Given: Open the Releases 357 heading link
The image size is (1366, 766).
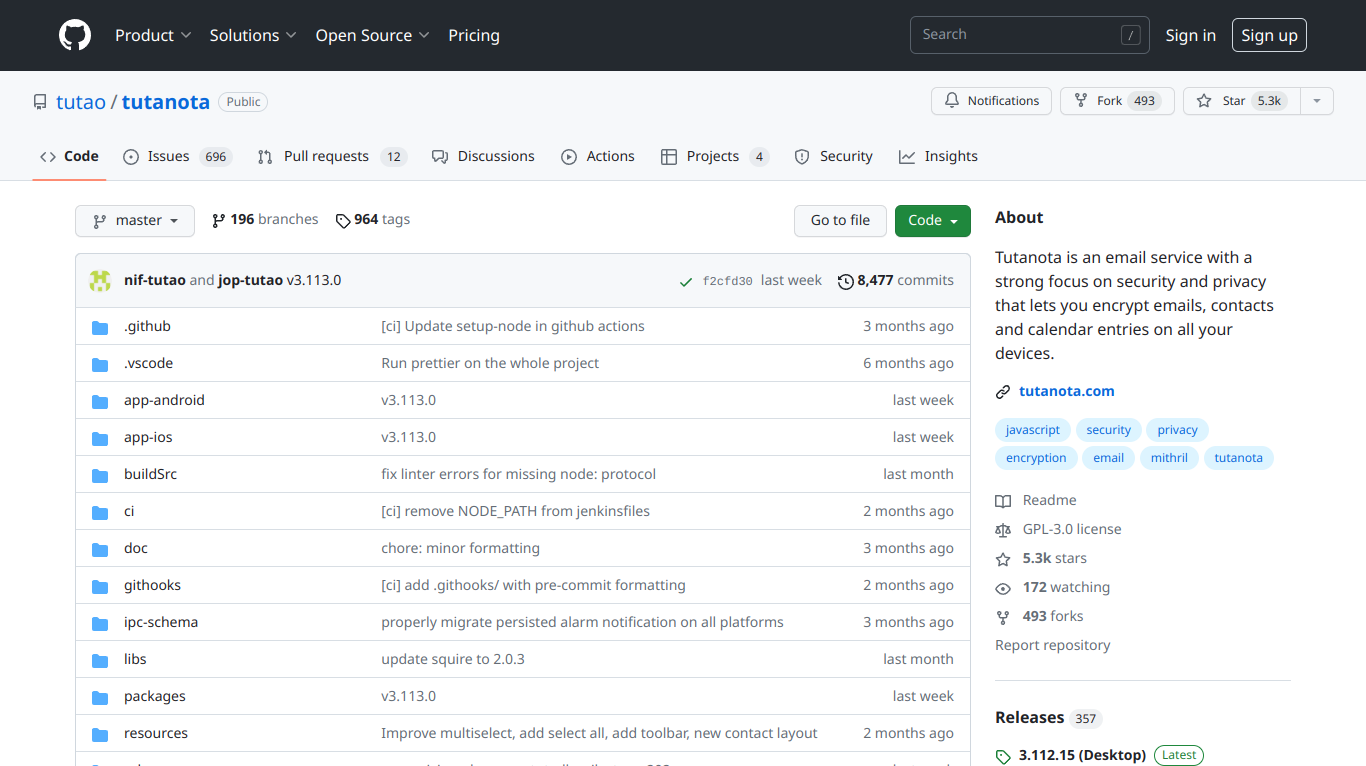Looking at the screenshot, I should [1048, 717].
